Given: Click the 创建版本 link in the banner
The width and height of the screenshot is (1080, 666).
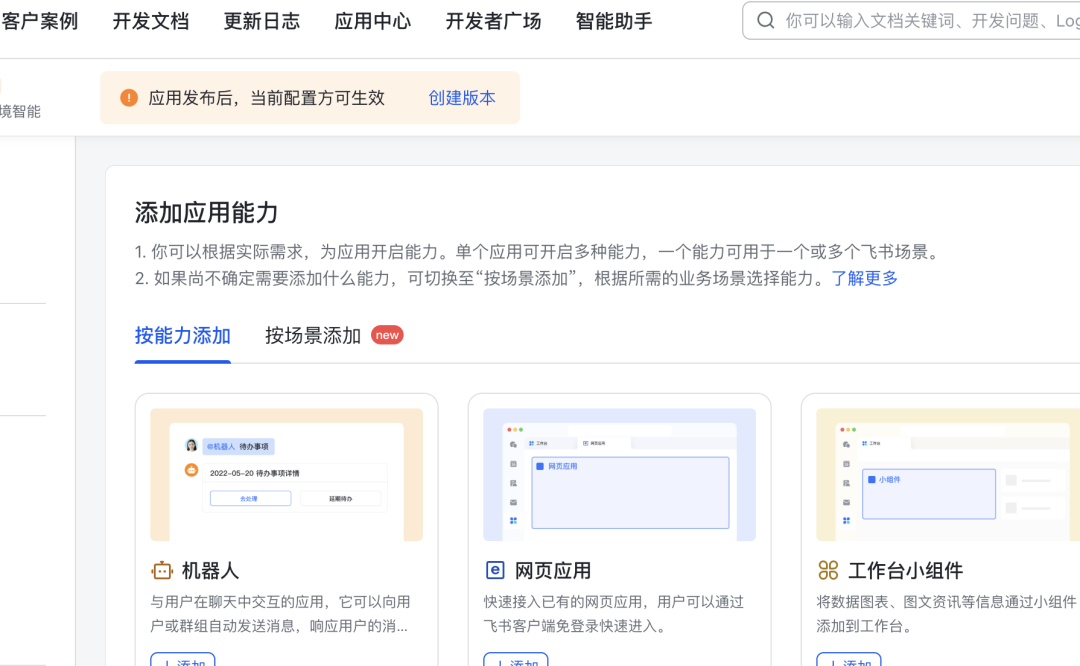Looking at the screenshot, I should tap(461, 98).
